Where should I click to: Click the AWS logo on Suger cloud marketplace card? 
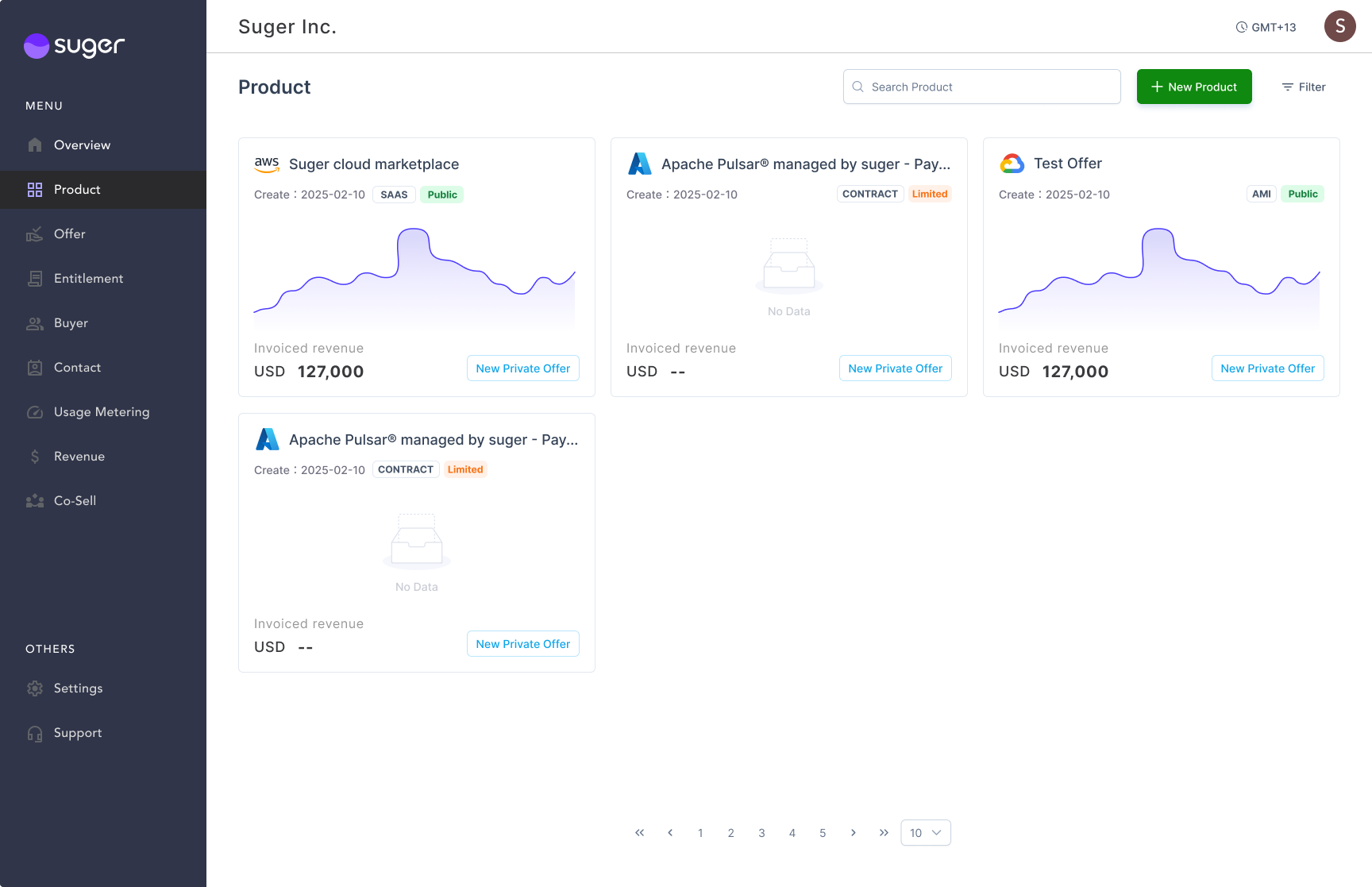(x=267, y=164)
